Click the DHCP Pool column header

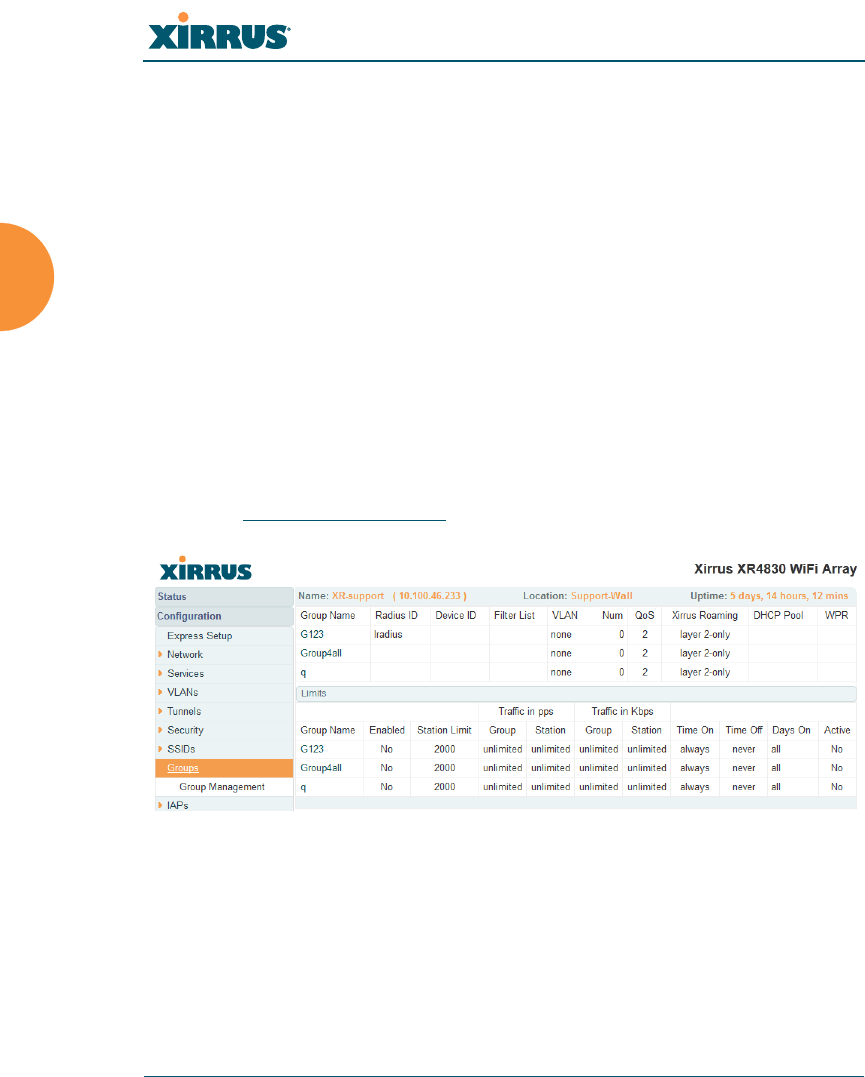(778, 615)
